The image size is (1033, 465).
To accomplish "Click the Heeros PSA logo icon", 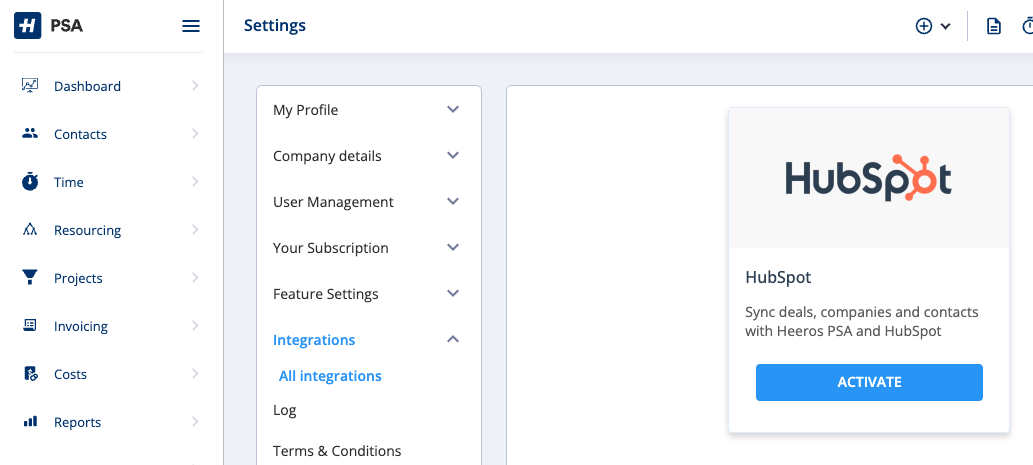I will coord(28,26).
